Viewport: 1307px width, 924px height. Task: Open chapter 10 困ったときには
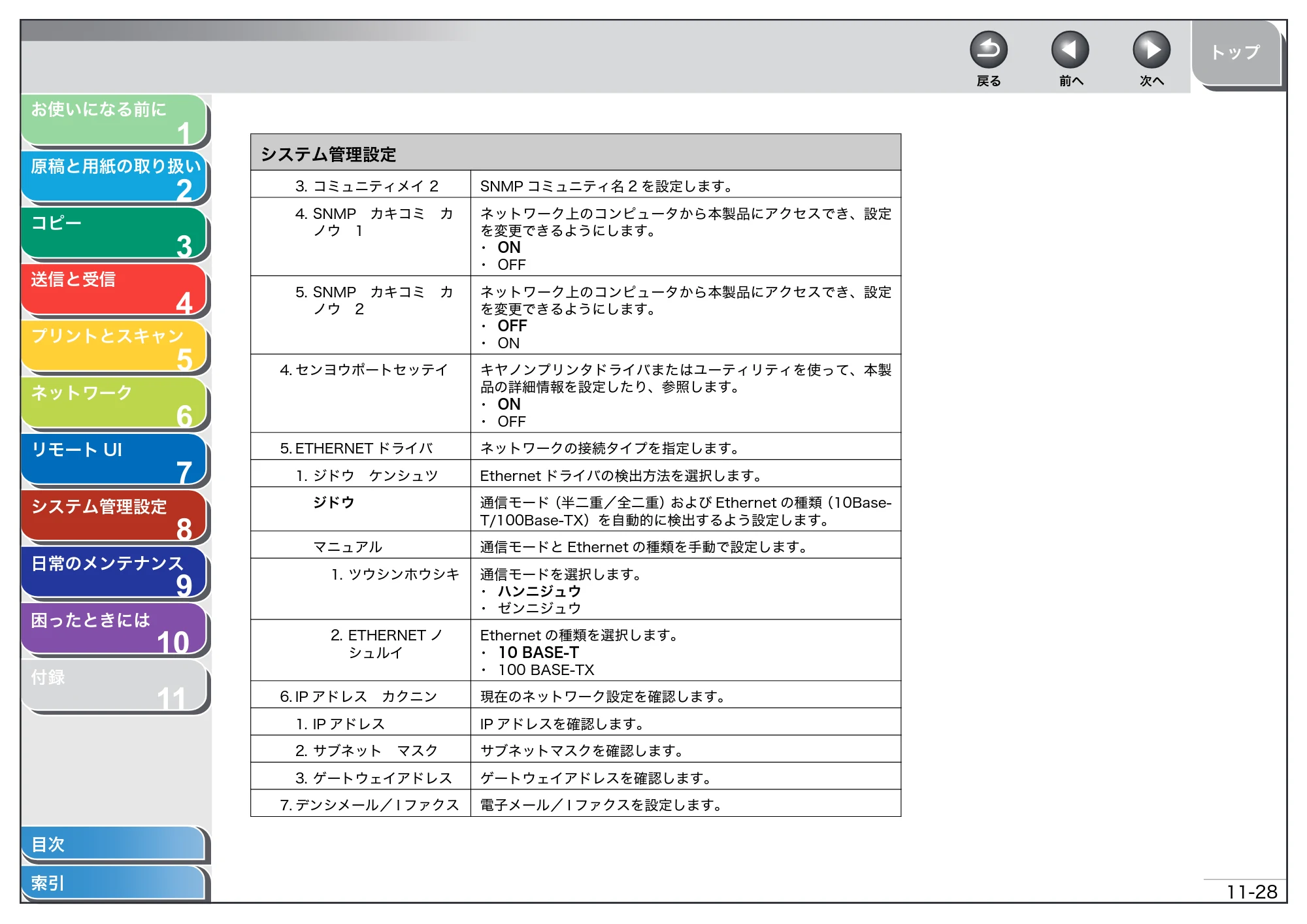(114, 630)
